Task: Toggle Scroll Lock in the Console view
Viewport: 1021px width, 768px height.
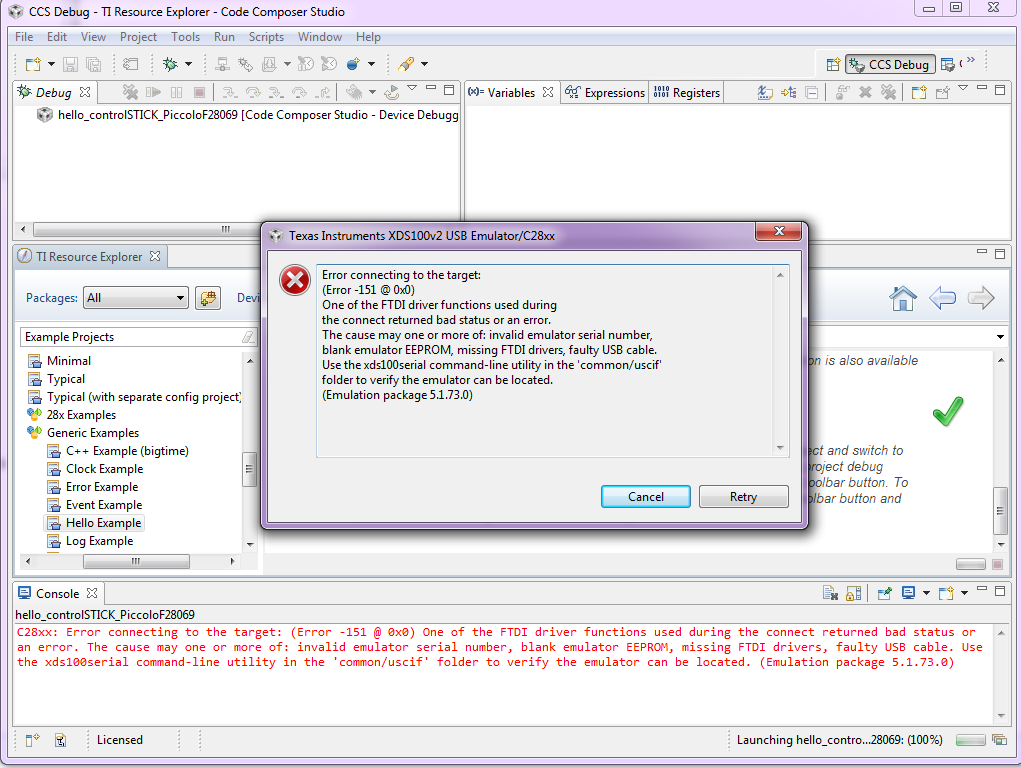Action: pos(851,592)
